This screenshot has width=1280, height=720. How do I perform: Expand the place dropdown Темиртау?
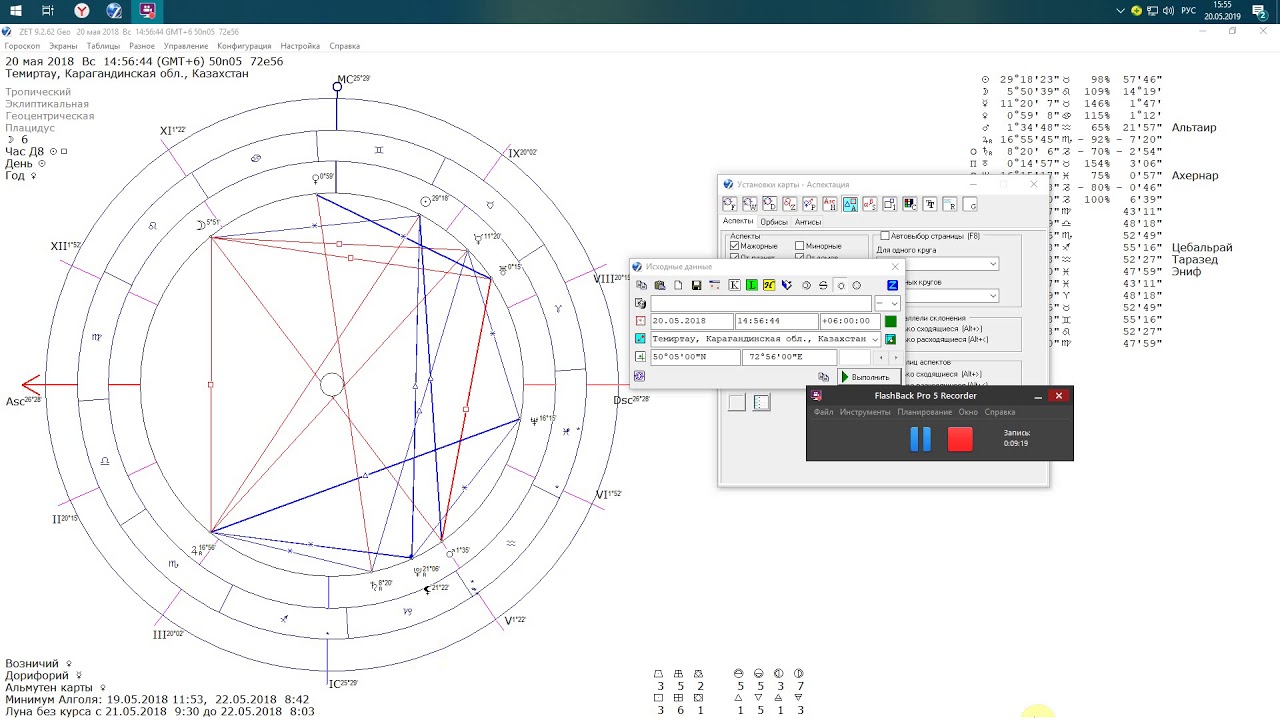(875, 339)
